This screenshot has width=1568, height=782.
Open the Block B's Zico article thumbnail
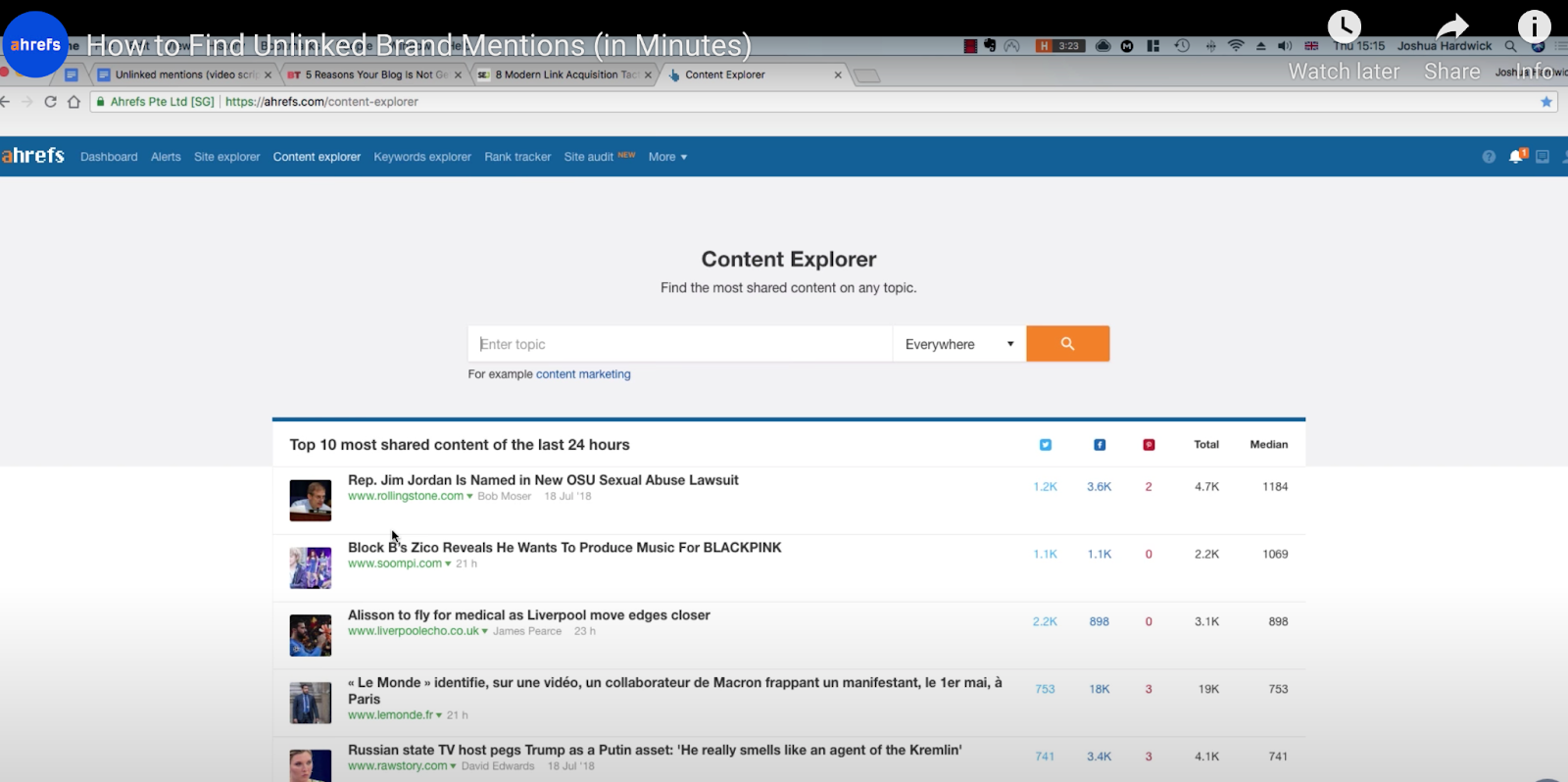tap(311, 568)
